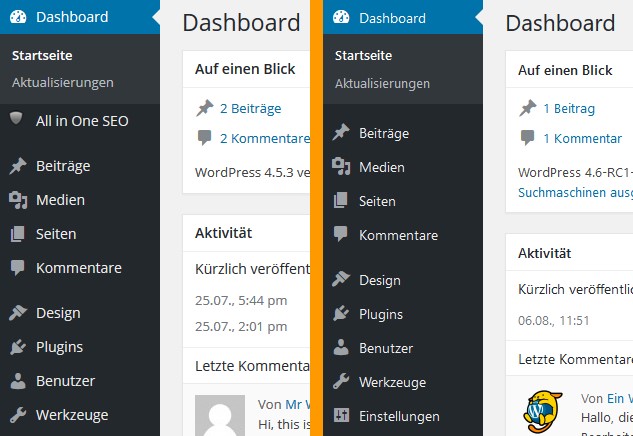
Task: Click the gray default commenter avatar
Action: click(220, 415)
